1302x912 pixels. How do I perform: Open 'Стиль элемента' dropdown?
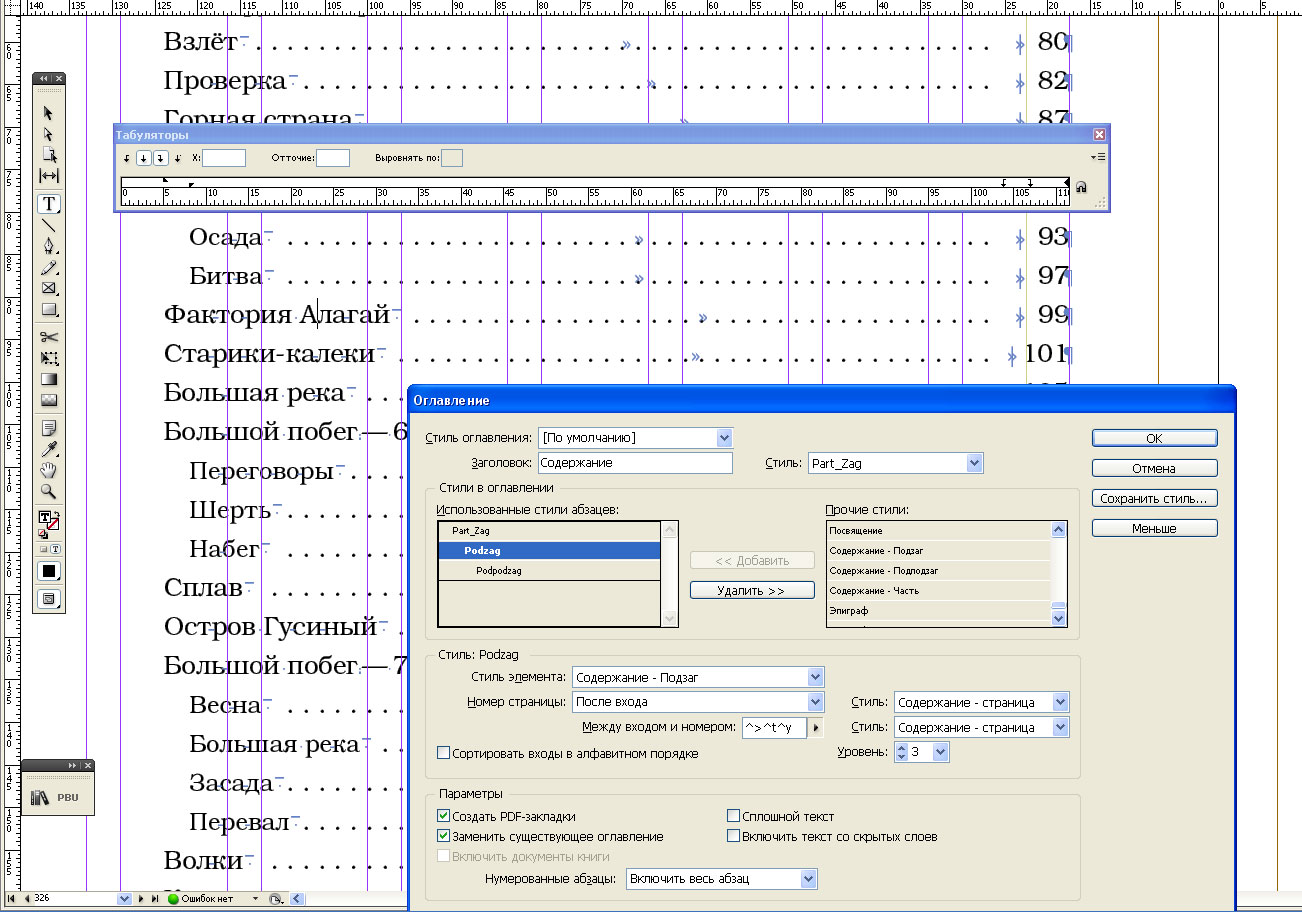coord(815,677)
